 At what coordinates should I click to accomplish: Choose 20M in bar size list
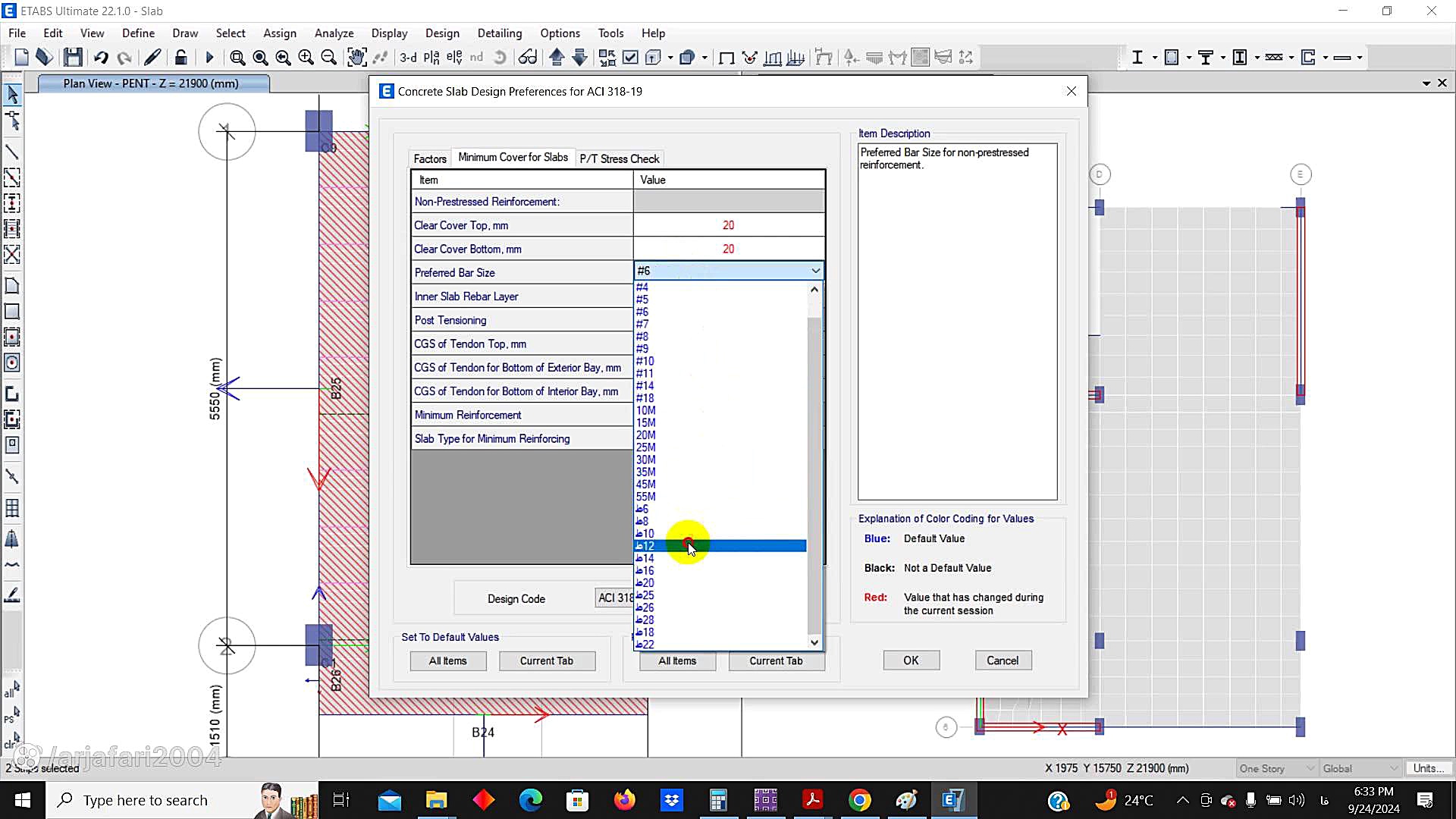[x=646, y=435]
